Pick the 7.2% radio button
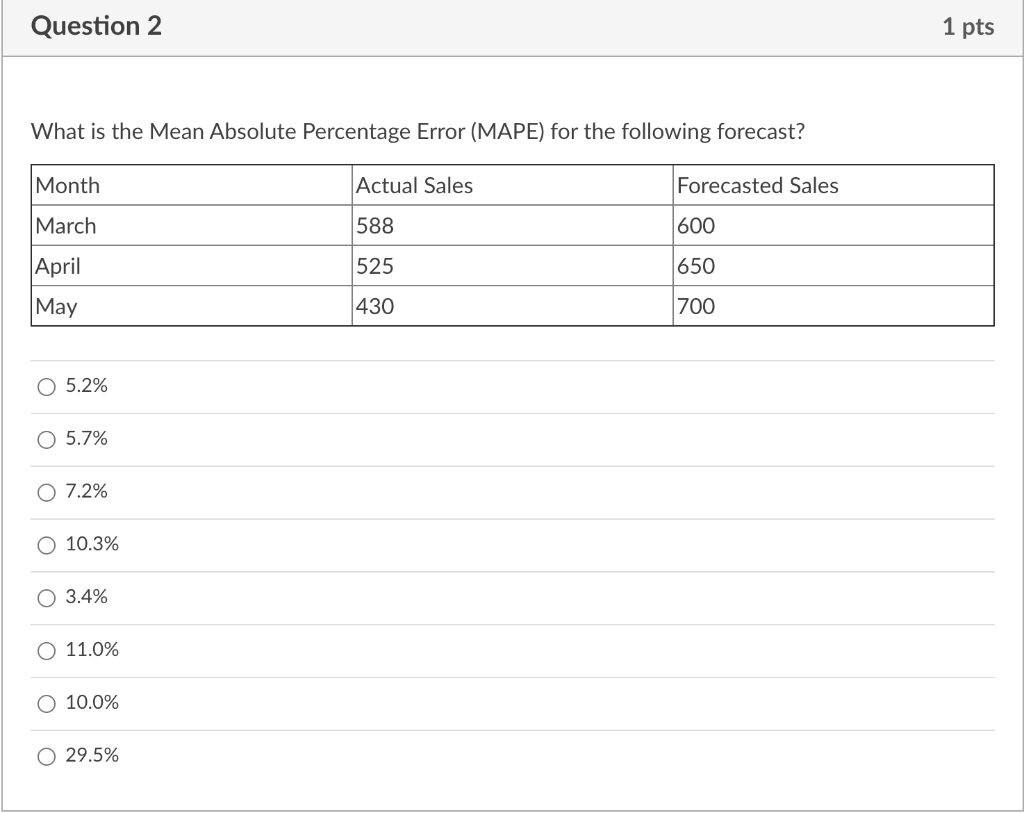This screenshot has height=813, width=1024. point(46,492)
